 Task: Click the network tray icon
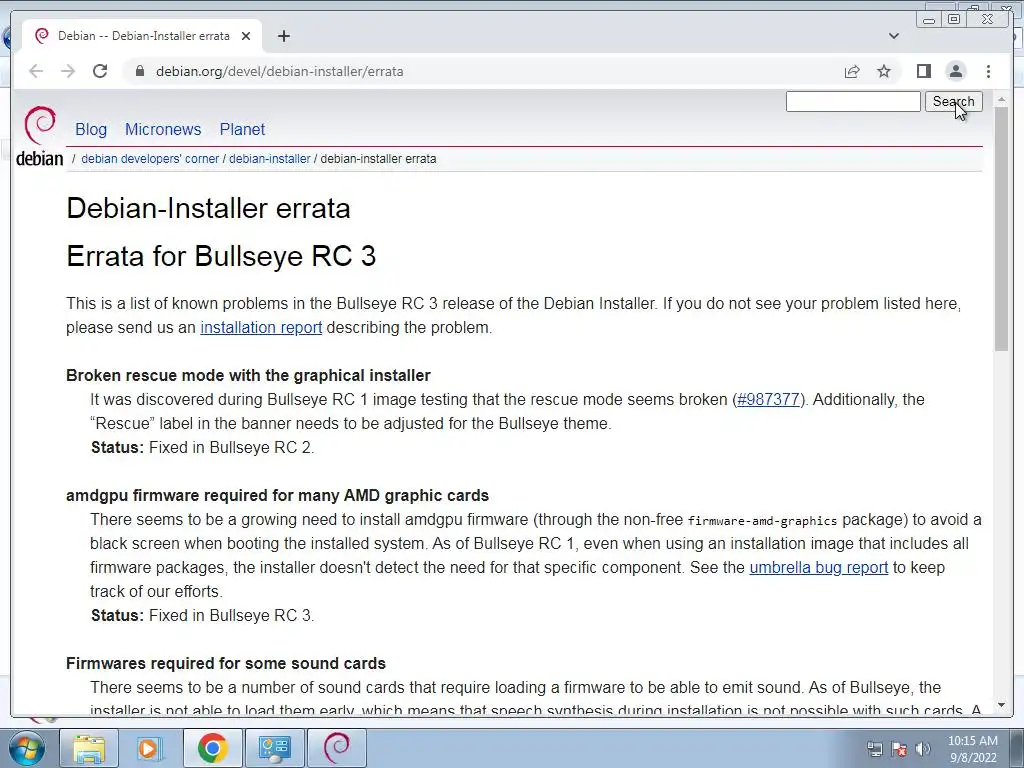874,748
